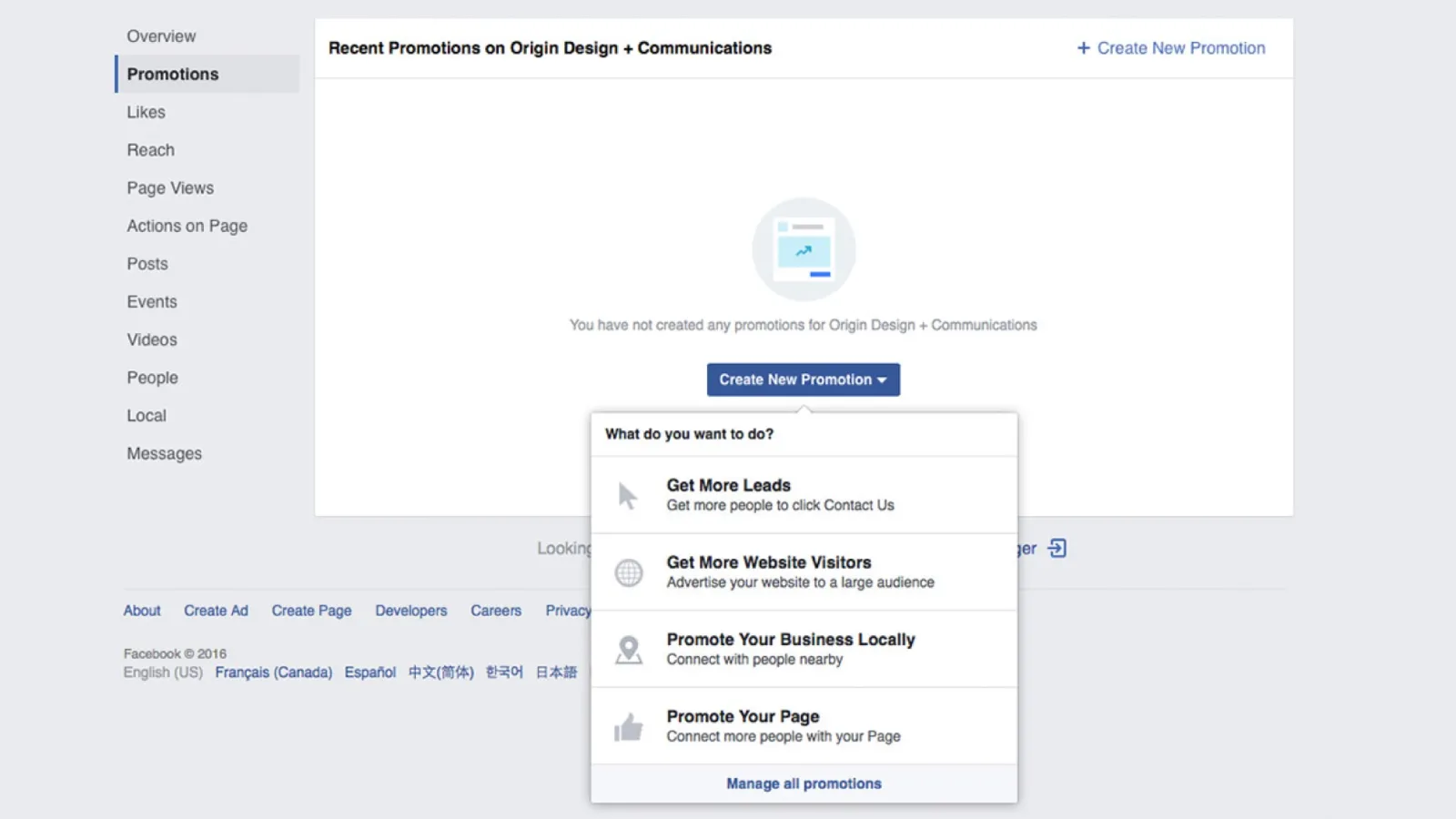
Task: Open the Messages section in sidebar
Action: pyautogui.click(x=164, y=453)
